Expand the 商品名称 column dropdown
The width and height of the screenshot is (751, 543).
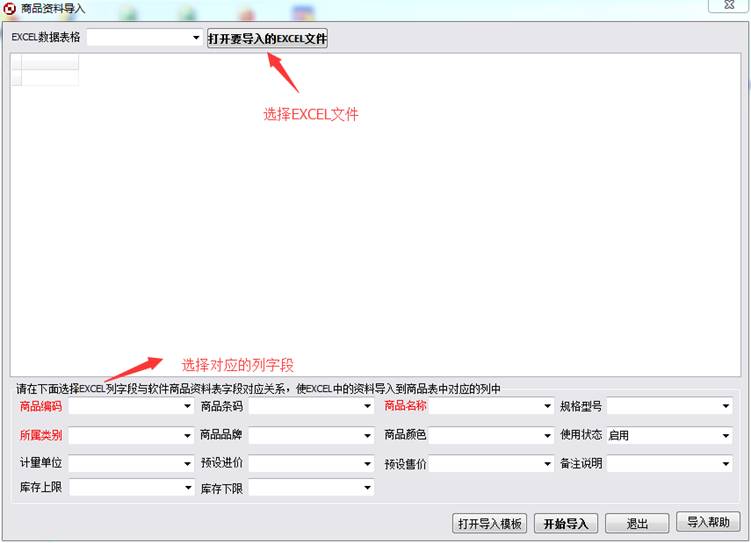(547, 407)
